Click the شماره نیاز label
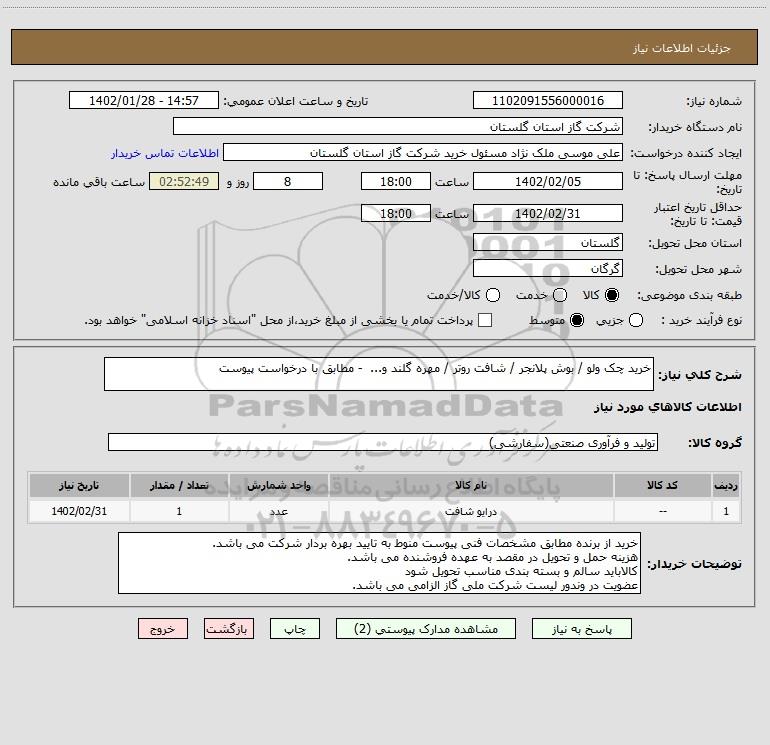770x745 pixels. pyautogui.click(x=714, y=101)
